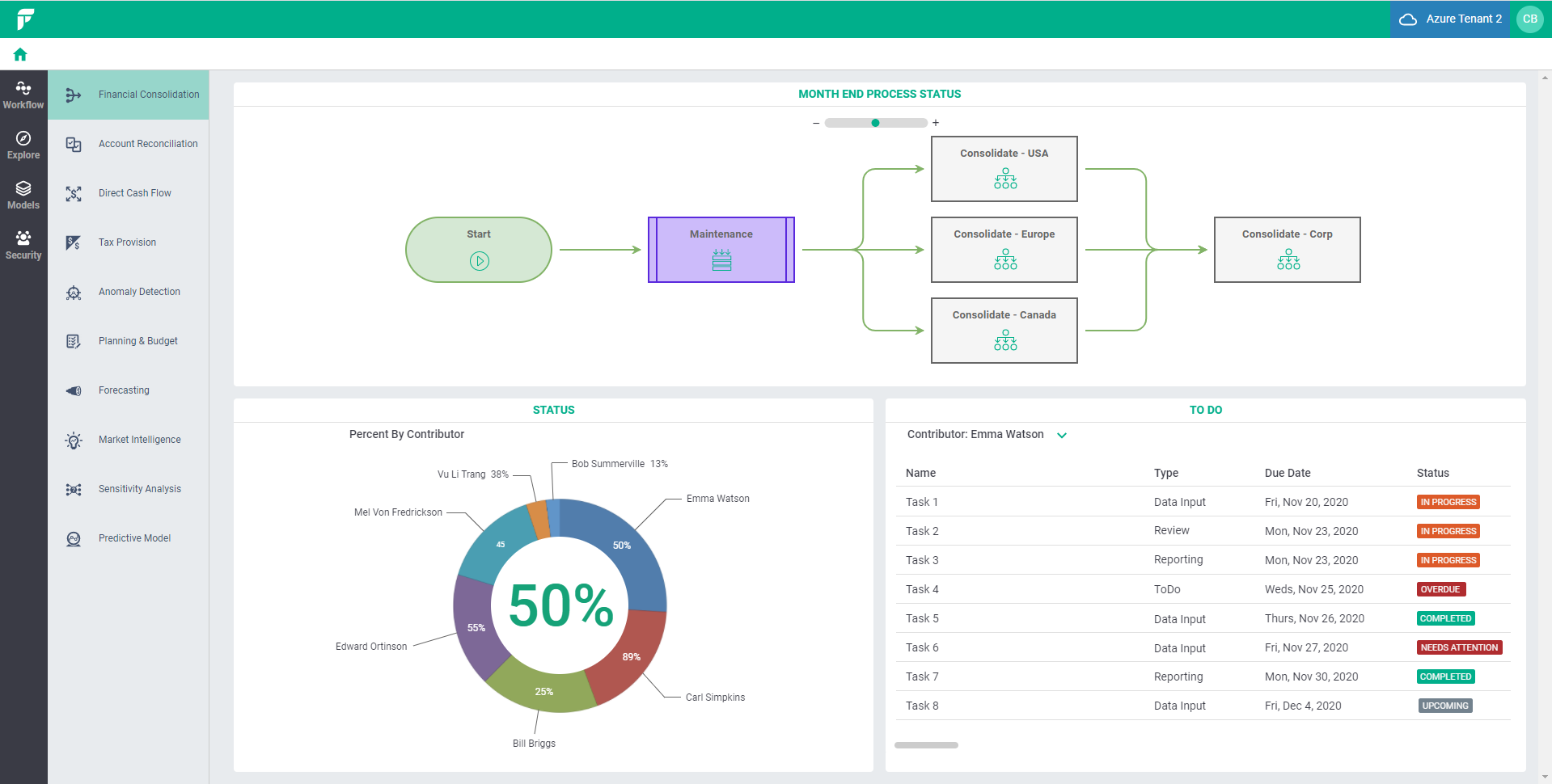Open the Workflow section in left rail
The height and width of the screenshot is (784, 1552).
tap(23, 95)
